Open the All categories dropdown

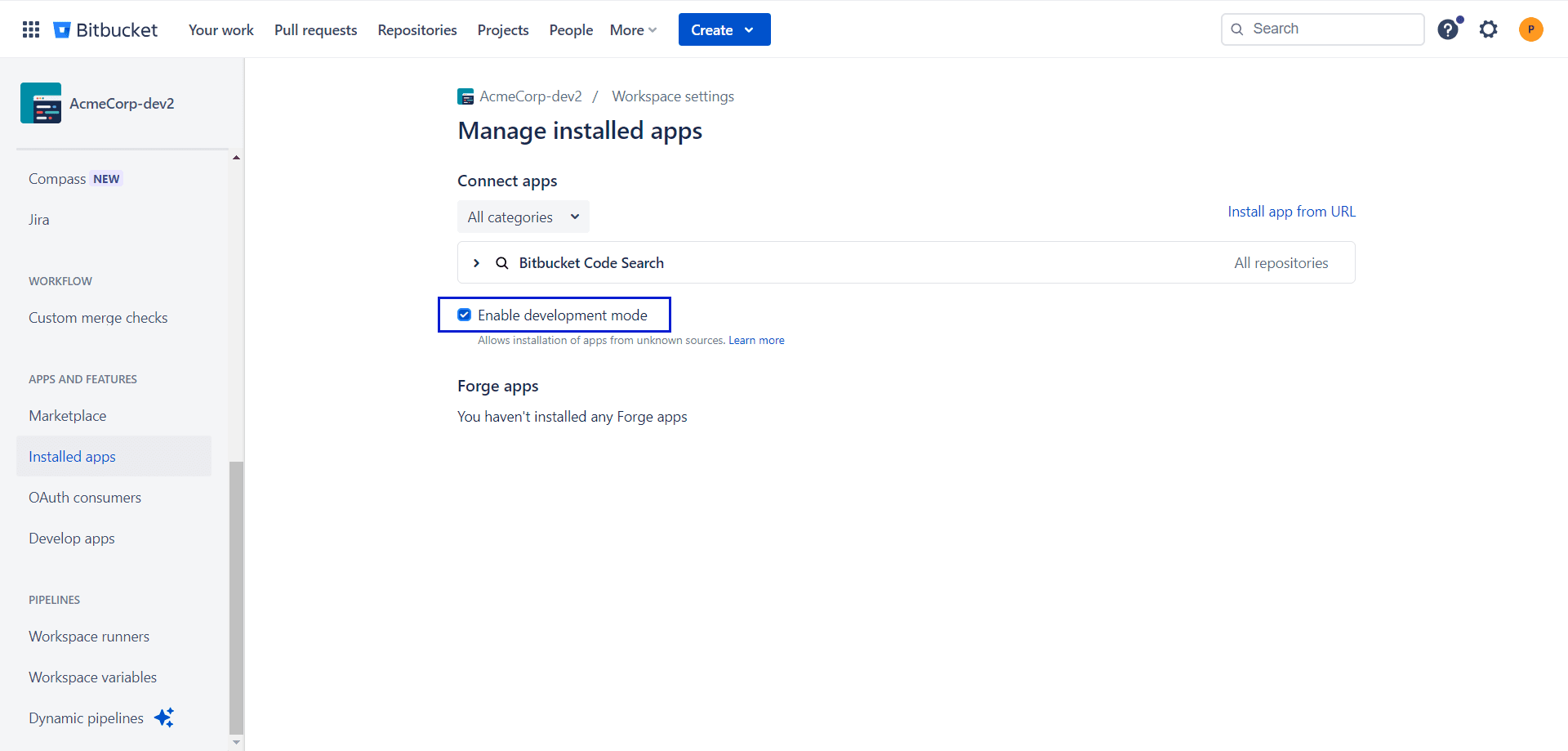[523, 217]
